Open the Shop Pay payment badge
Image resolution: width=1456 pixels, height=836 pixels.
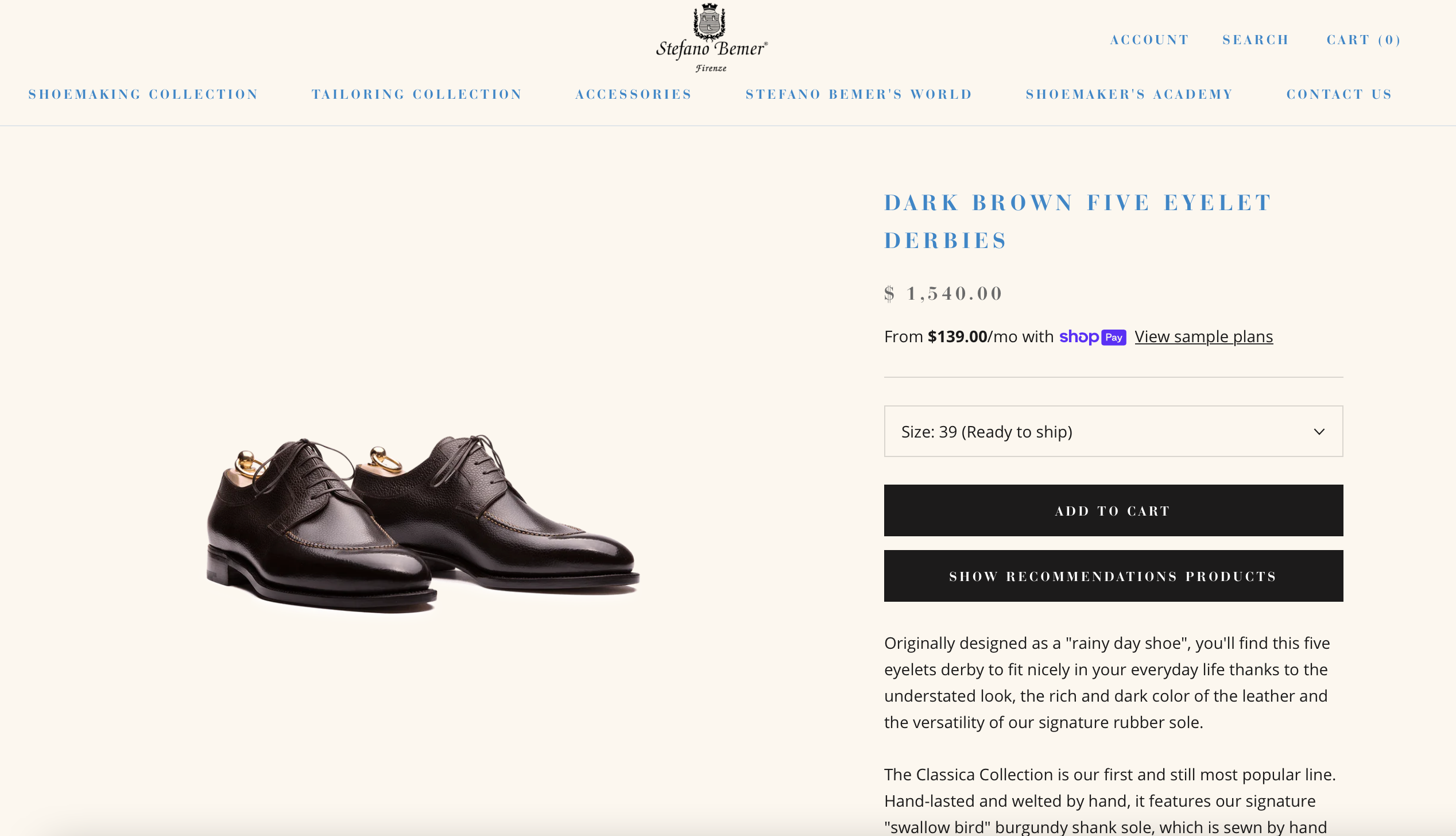tap(1092, 337)
